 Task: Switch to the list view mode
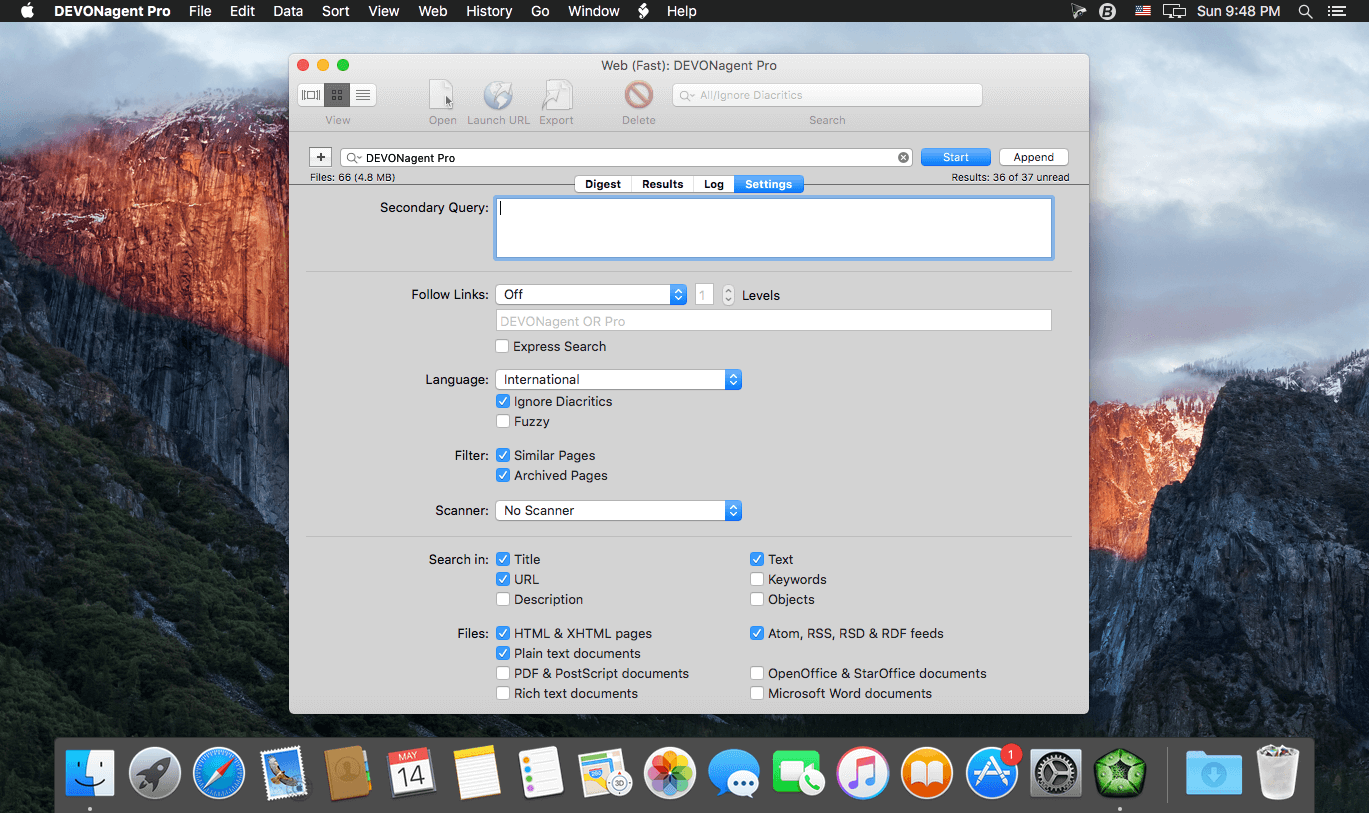363,95
